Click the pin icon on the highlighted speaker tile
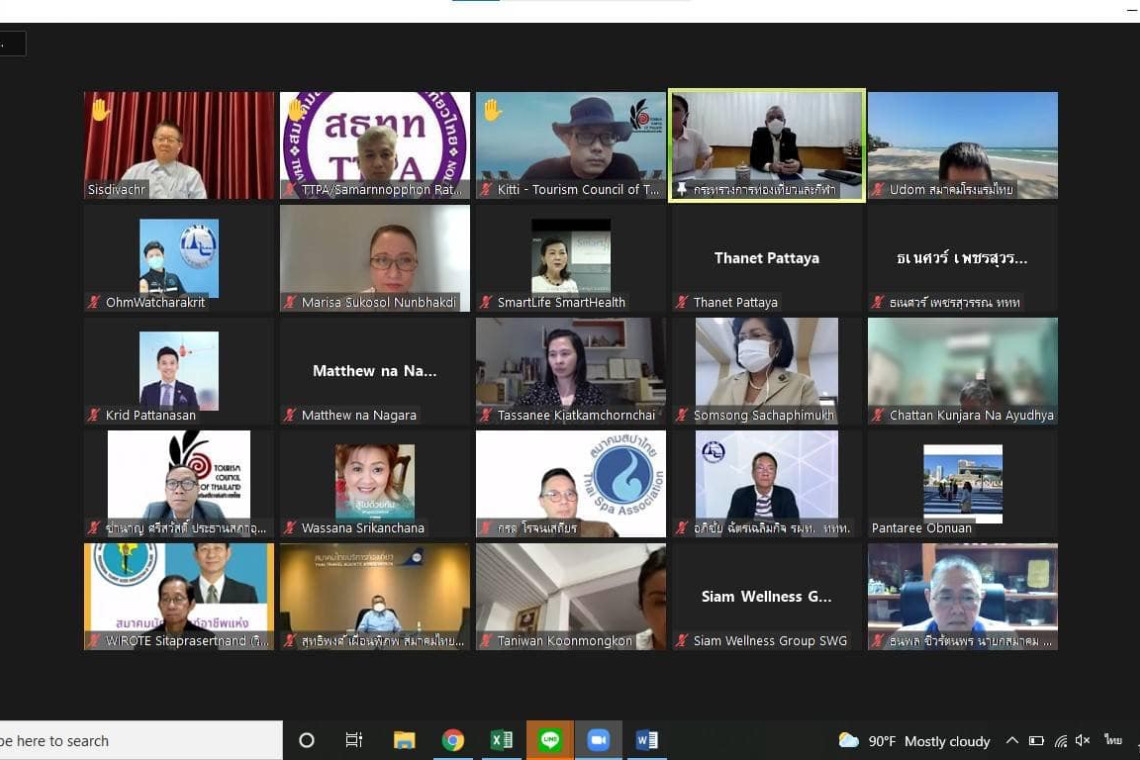The image size is (1140, 760). tap(682, 189)
